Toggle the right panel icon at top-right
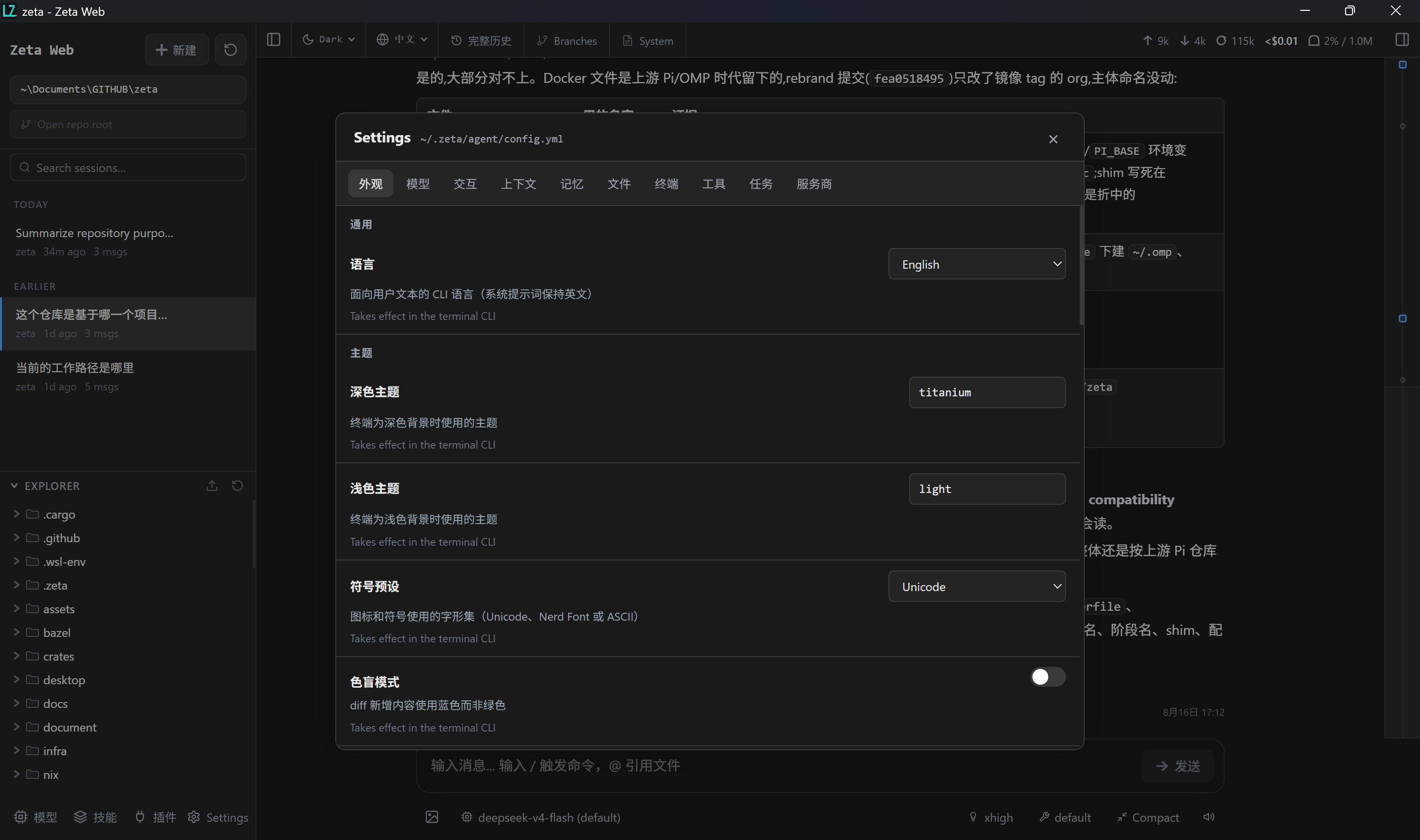The height and width of the screenshot is (840, 1420). (x=1402, y=39)
